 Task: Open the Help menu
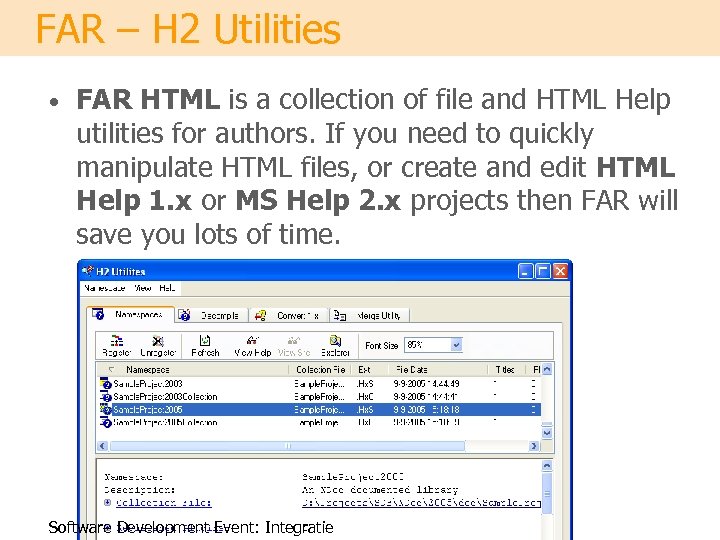[x=167, y=288]
